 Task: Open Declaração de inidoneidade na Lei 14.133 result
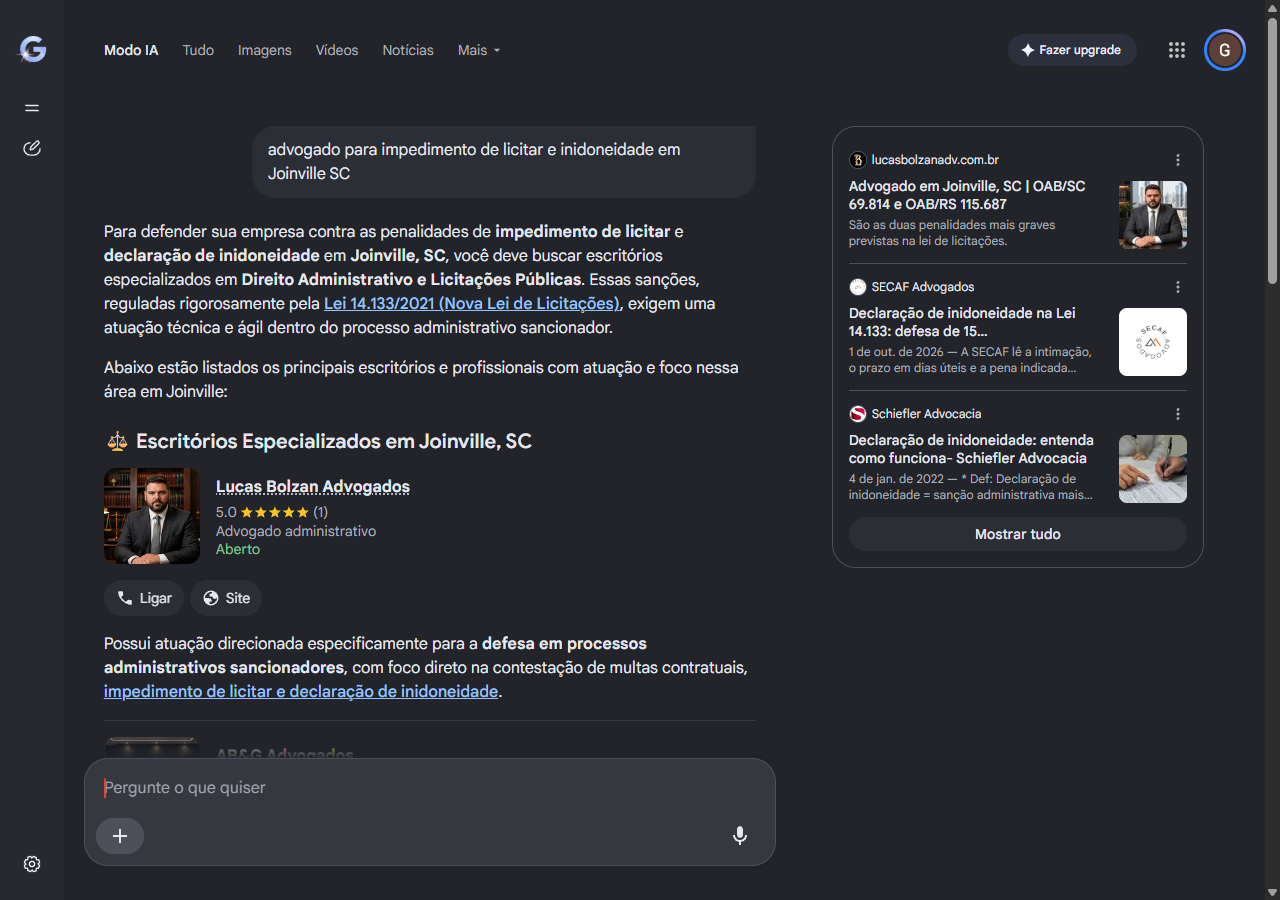962,322
